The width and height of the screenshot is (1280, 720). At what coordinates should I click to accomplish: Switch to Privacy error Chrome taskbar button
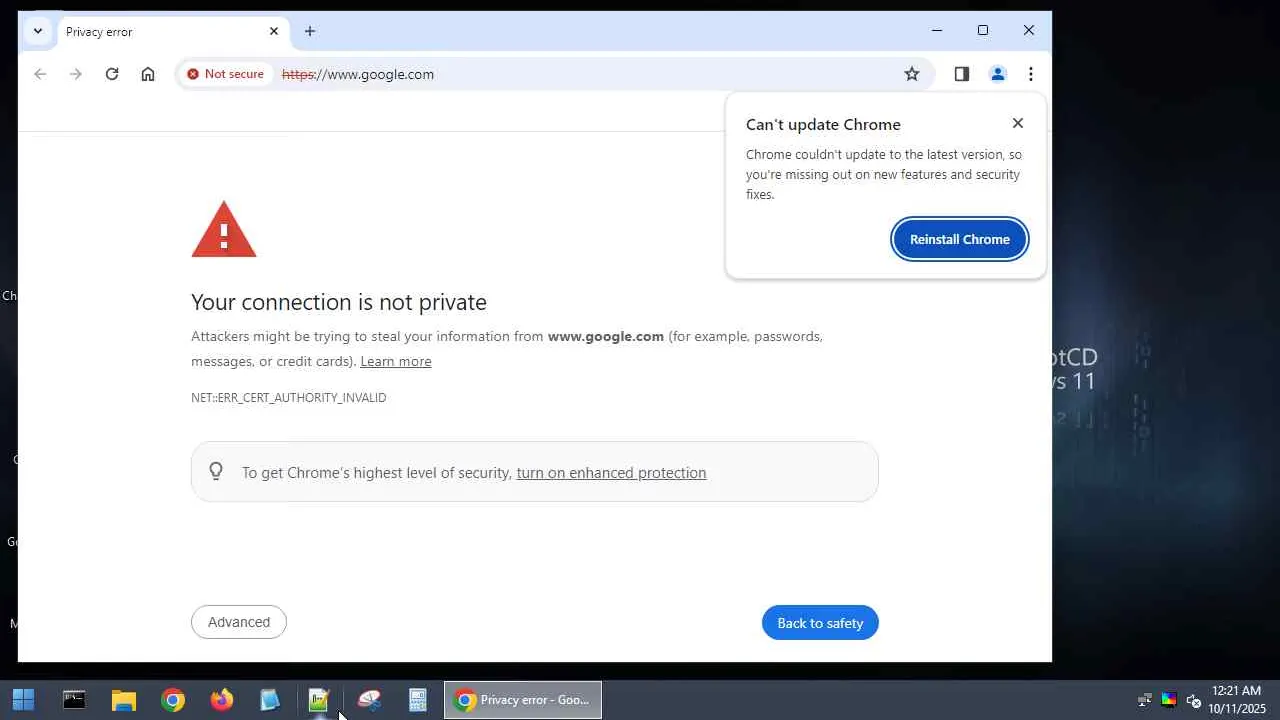[523, 700]
